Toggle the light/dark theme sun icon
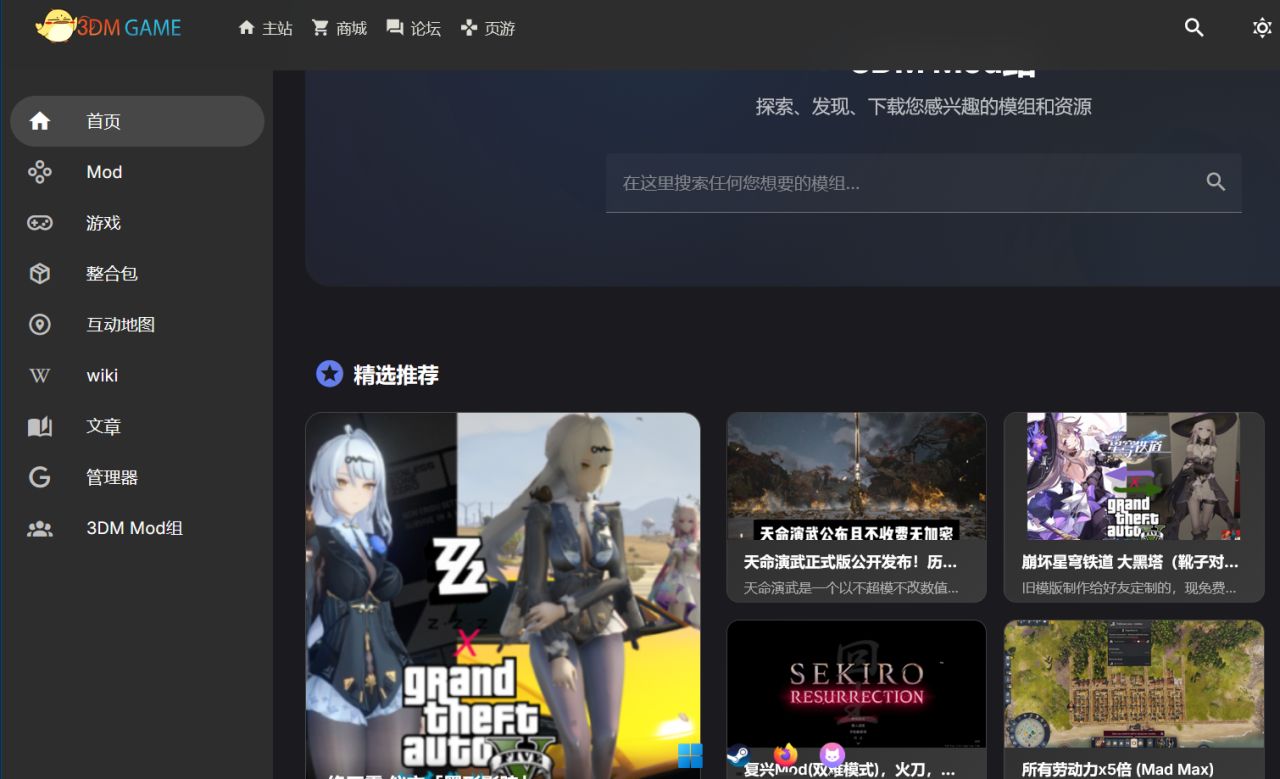 click(x=1262, y=28)
